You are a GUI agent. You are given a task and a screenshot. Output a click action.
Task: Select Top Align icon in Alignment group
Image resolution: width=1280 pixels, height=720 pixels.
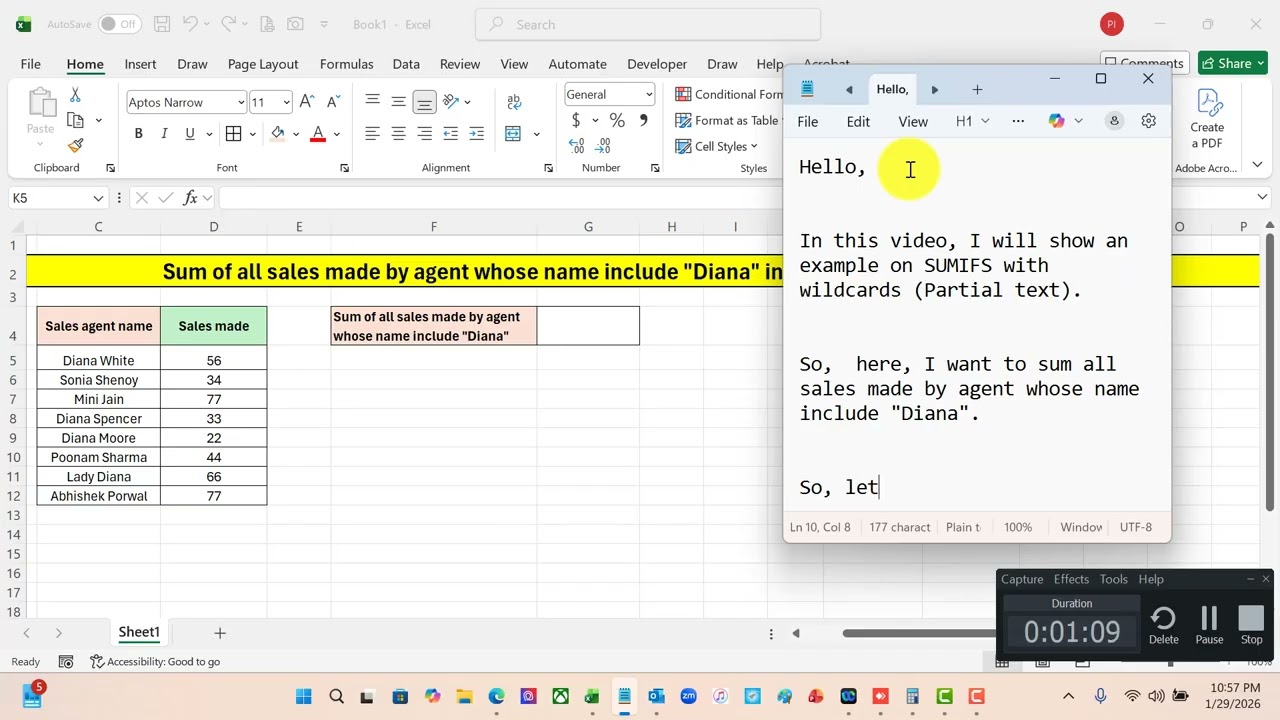click(372, 101)
